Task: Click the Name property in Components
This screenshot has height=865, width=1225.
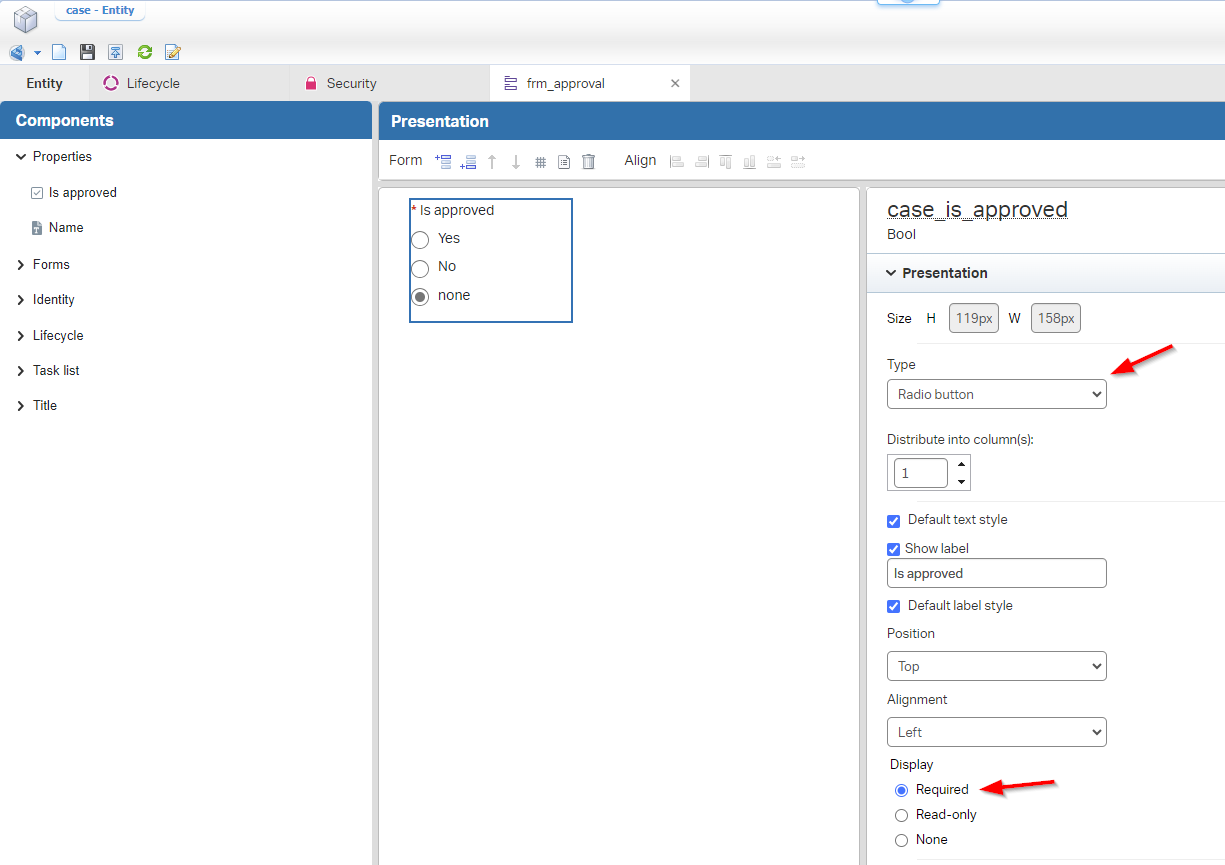Action: pyautogui.click(x=66, y=228)
